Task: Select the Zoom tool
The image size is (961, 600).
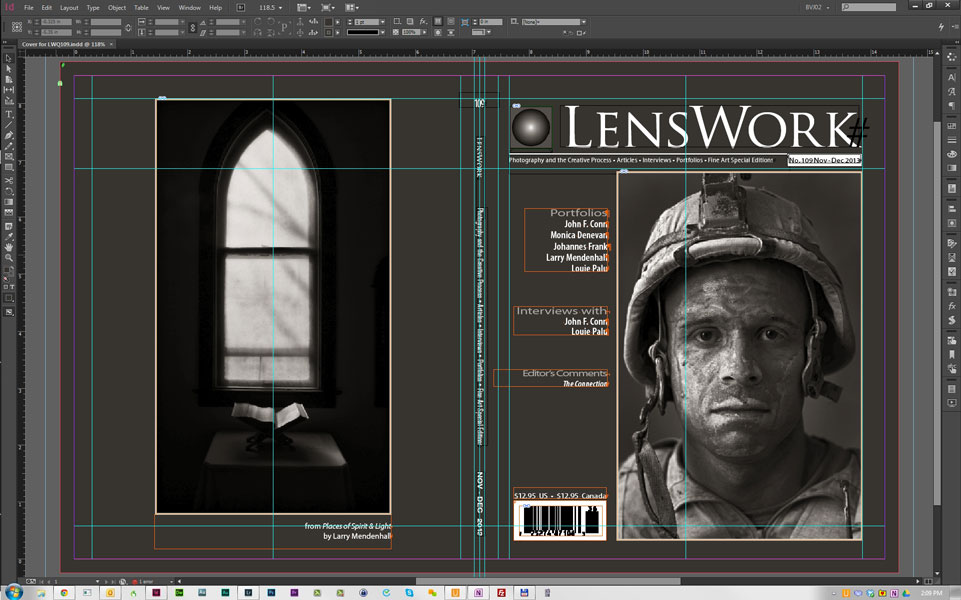Action: click(9, 258)
